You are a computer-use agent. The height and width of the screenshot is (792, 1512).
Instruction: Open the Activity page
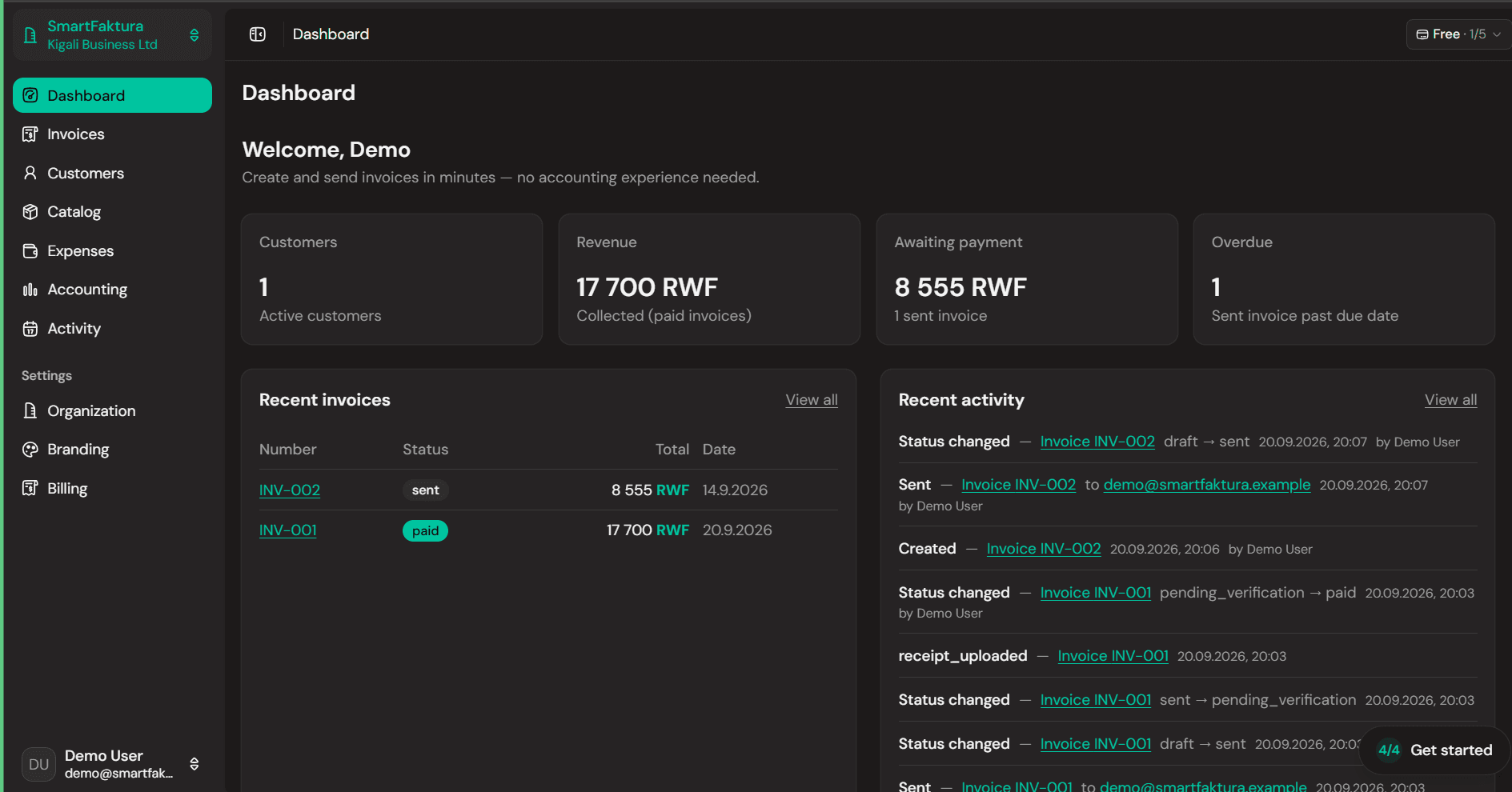tap(112, 329)
